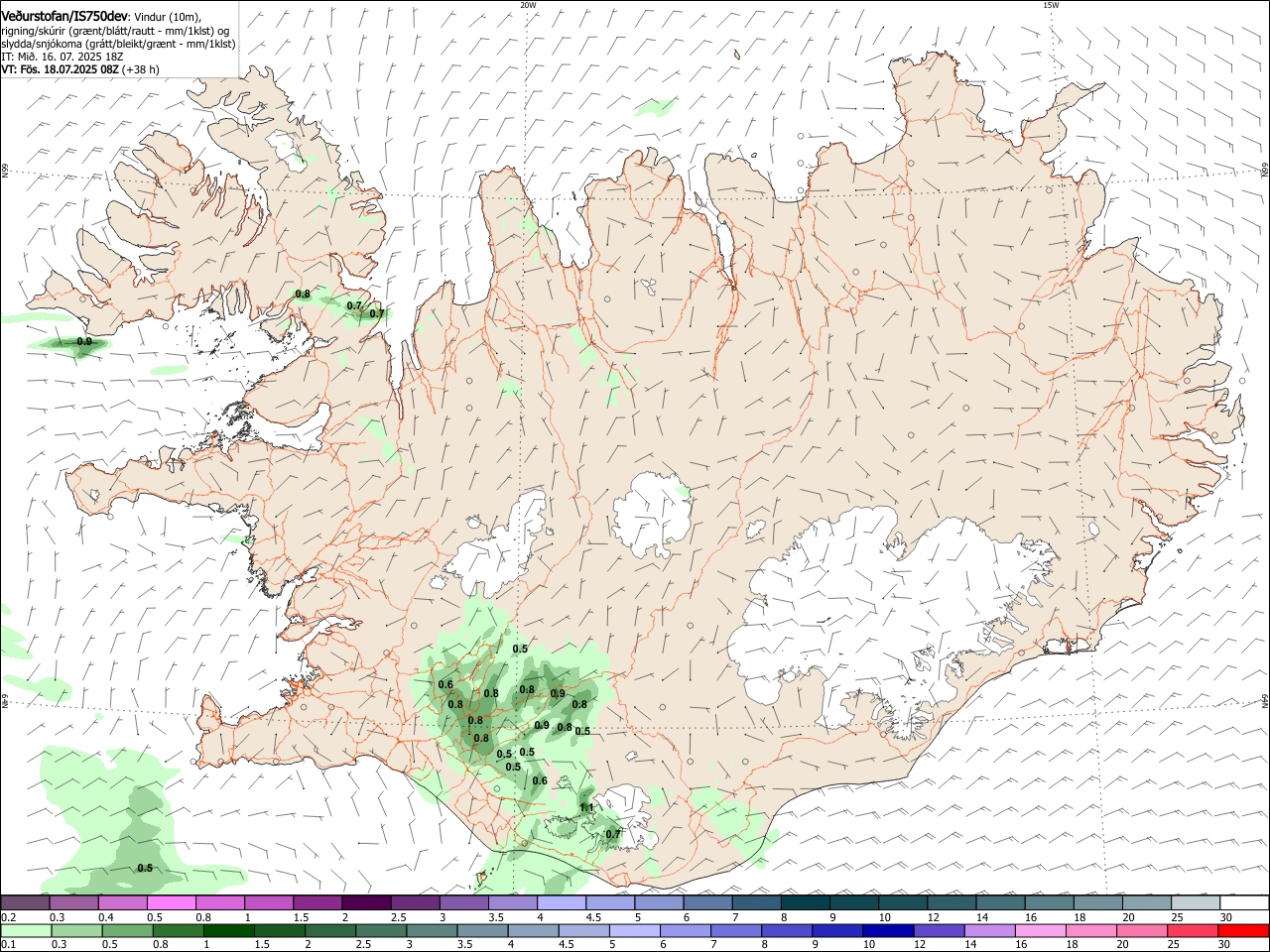Pick the pink swatch labeled 18 in bottom legend row
Image resolution: width=1270 pixels, height=952 pixels.
point(1091,931)
